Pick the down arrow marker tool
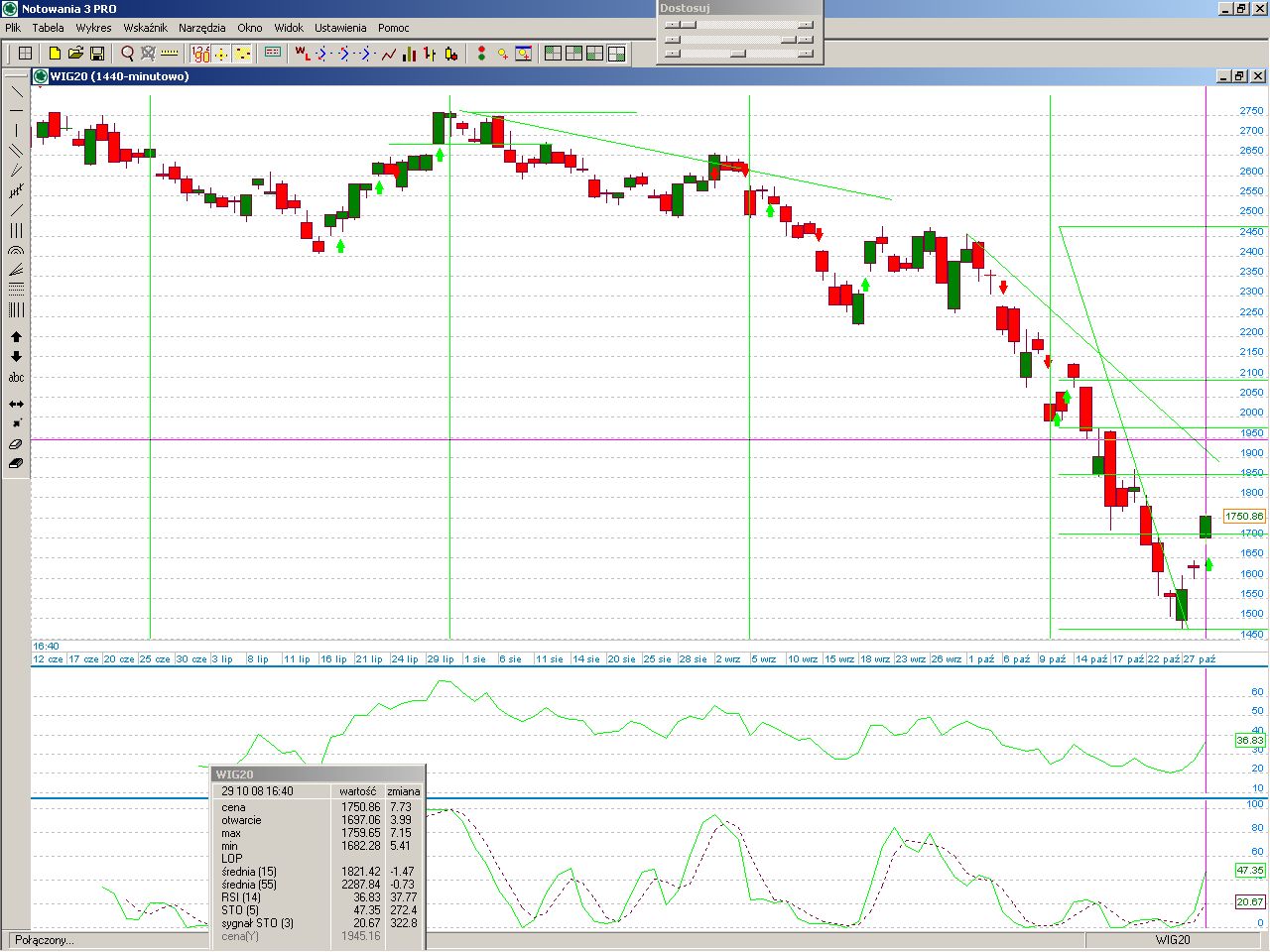The width and height of the screenshot is (1270, 952). click(16, 357)
